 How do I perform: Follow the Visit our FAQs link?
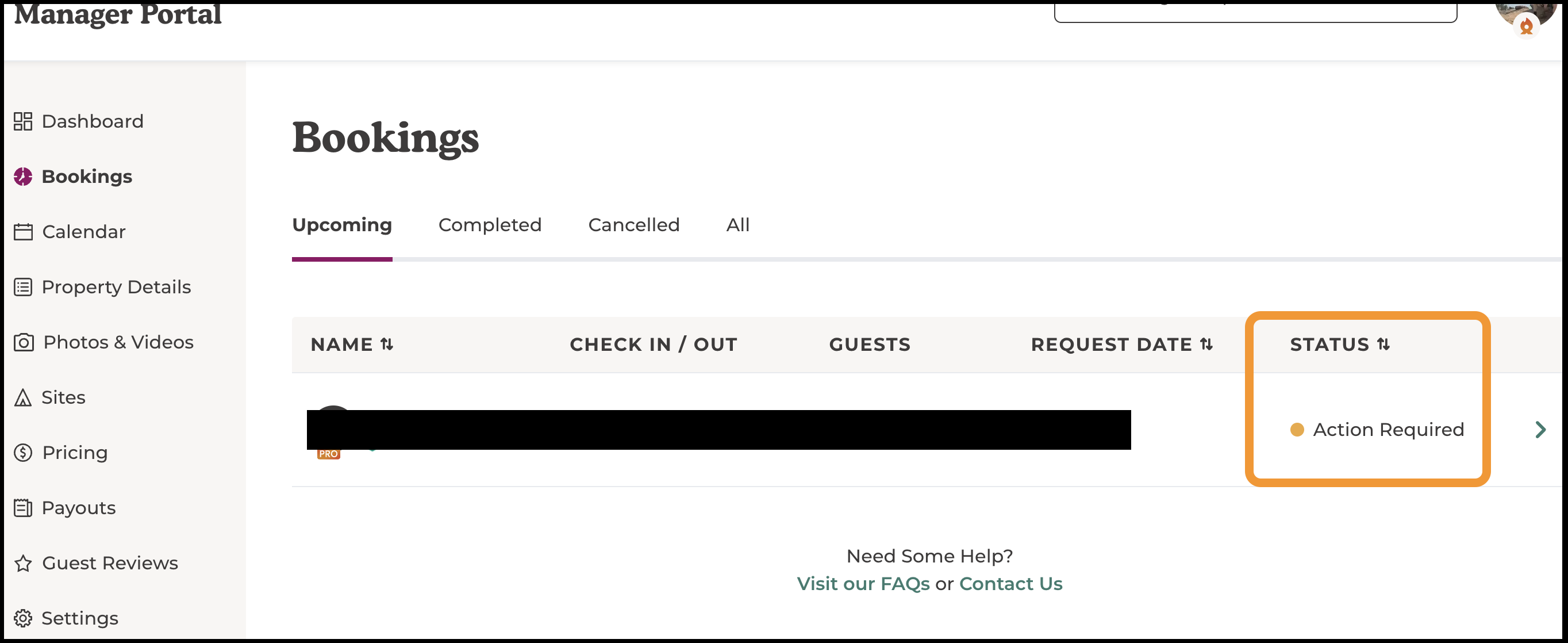click(863, 584)
